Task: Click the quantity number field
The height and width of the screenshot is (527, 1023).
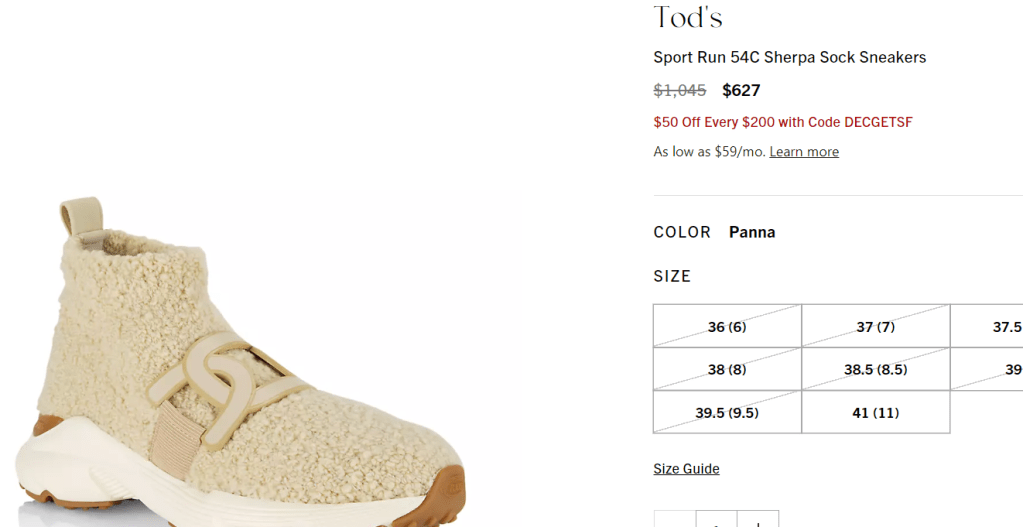Action: click(716, 520)
